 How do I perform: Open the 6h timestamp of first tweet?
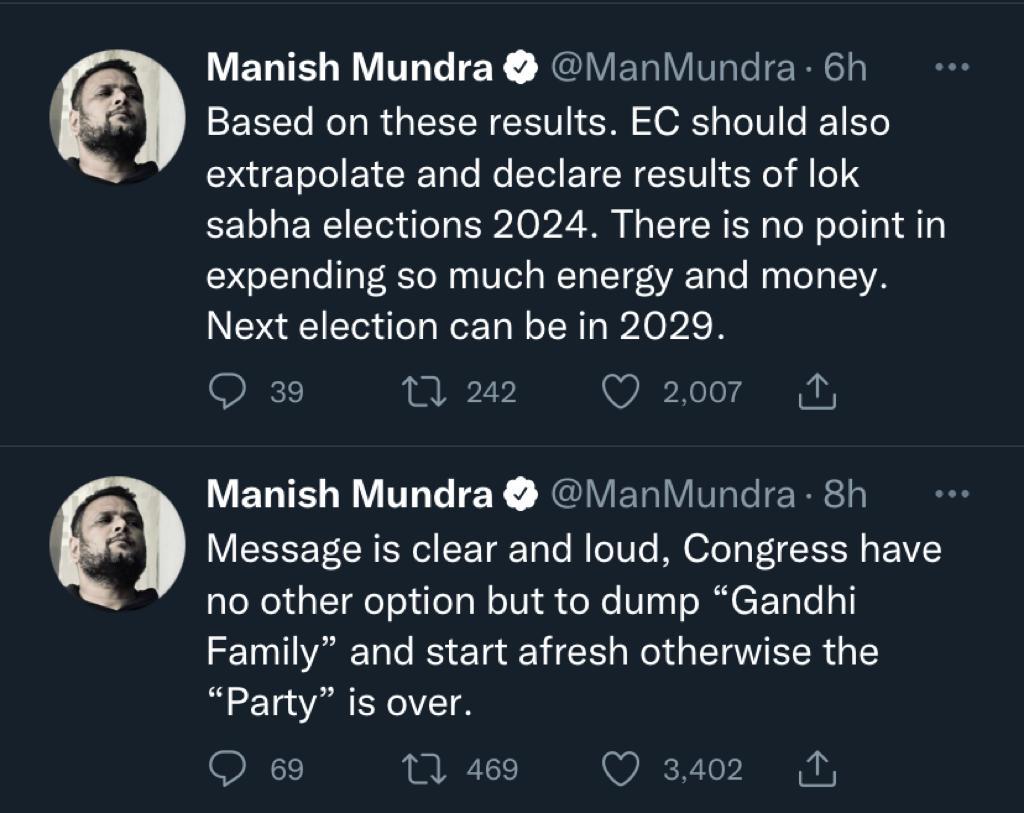(x=844, y=69)
